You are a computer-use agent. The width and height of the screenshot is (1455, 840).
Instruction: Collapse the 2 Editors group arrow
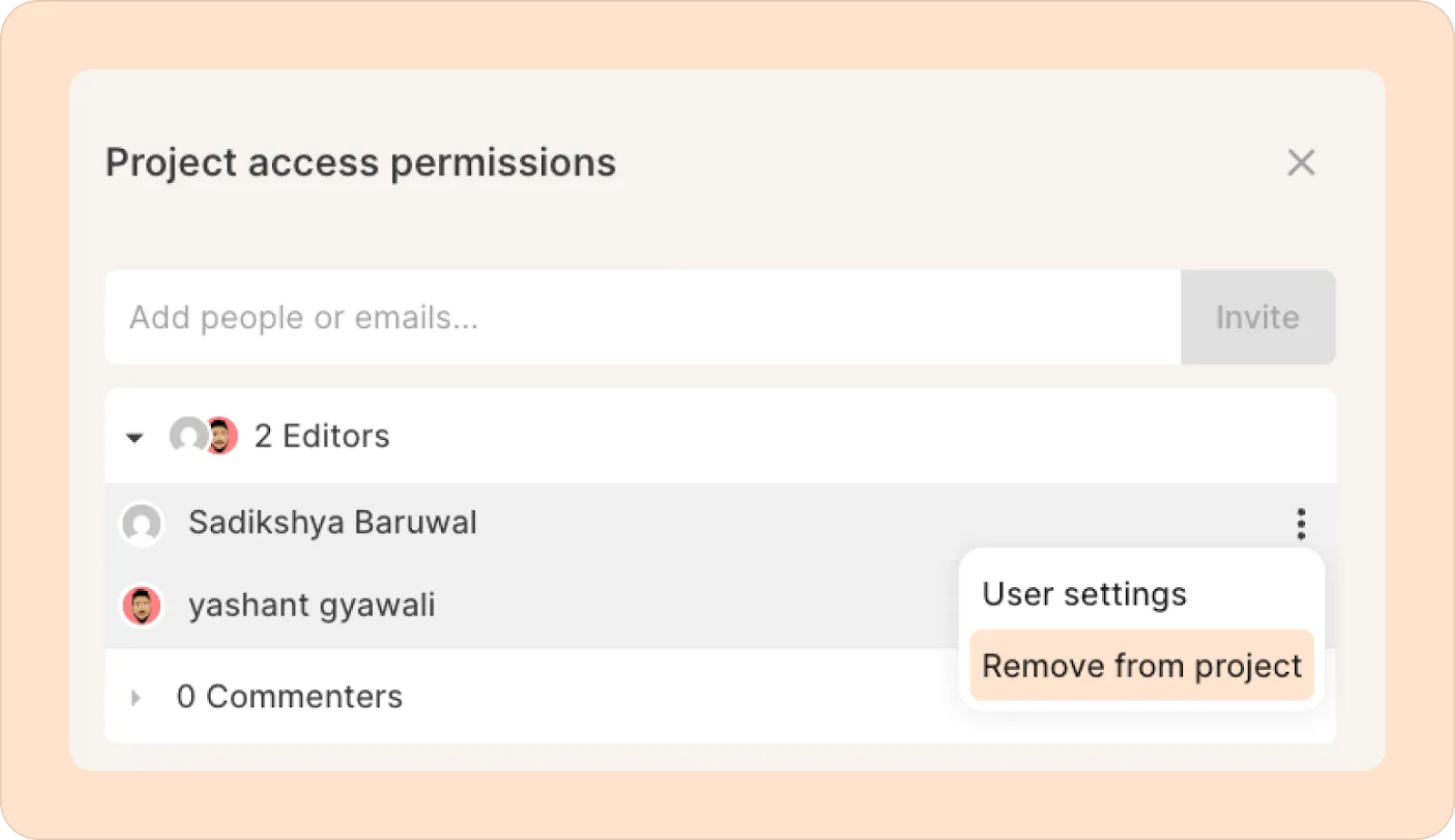pos(135,437)
